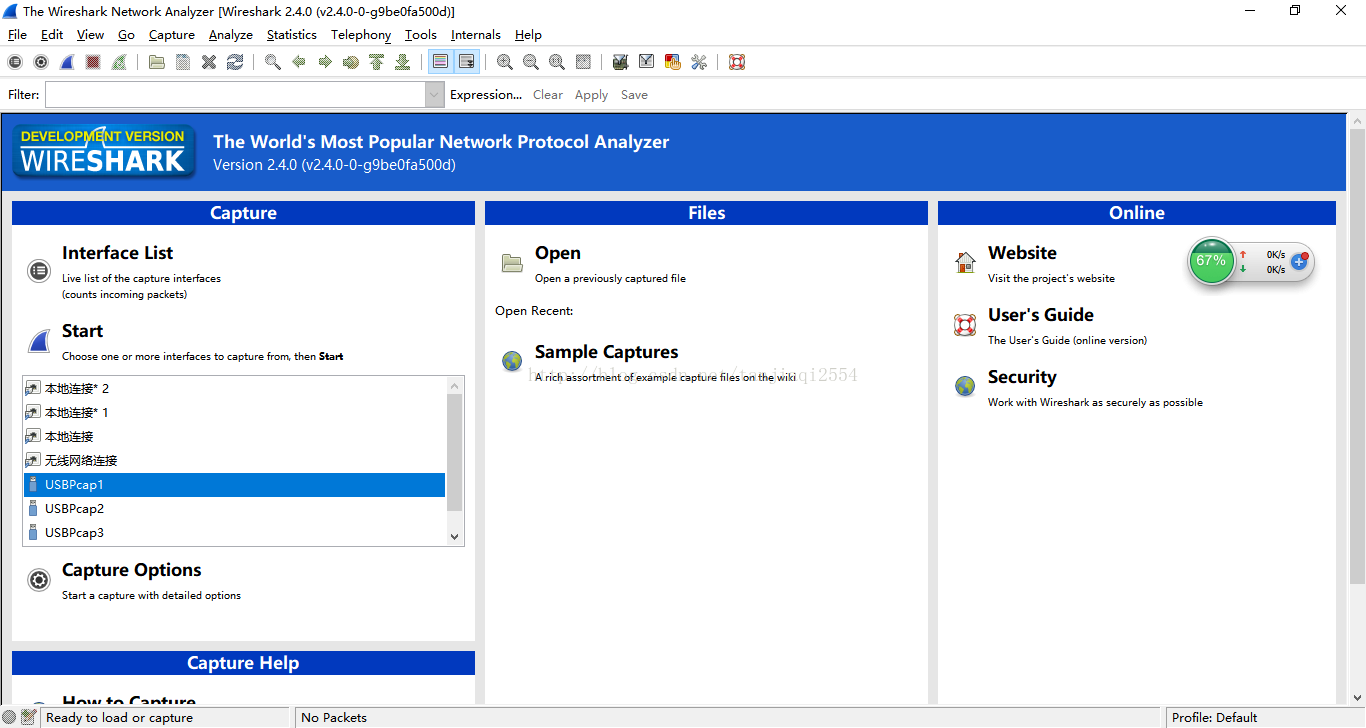This screenshot has height=728, width=1366.
Task: Open the Interface List link in the Capture panel
Action: (117, 253)
